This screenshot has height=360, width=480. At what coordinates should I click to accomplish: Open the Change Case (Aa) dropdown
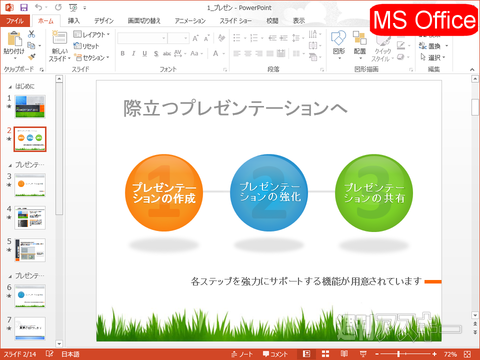[x=196, y=53]
